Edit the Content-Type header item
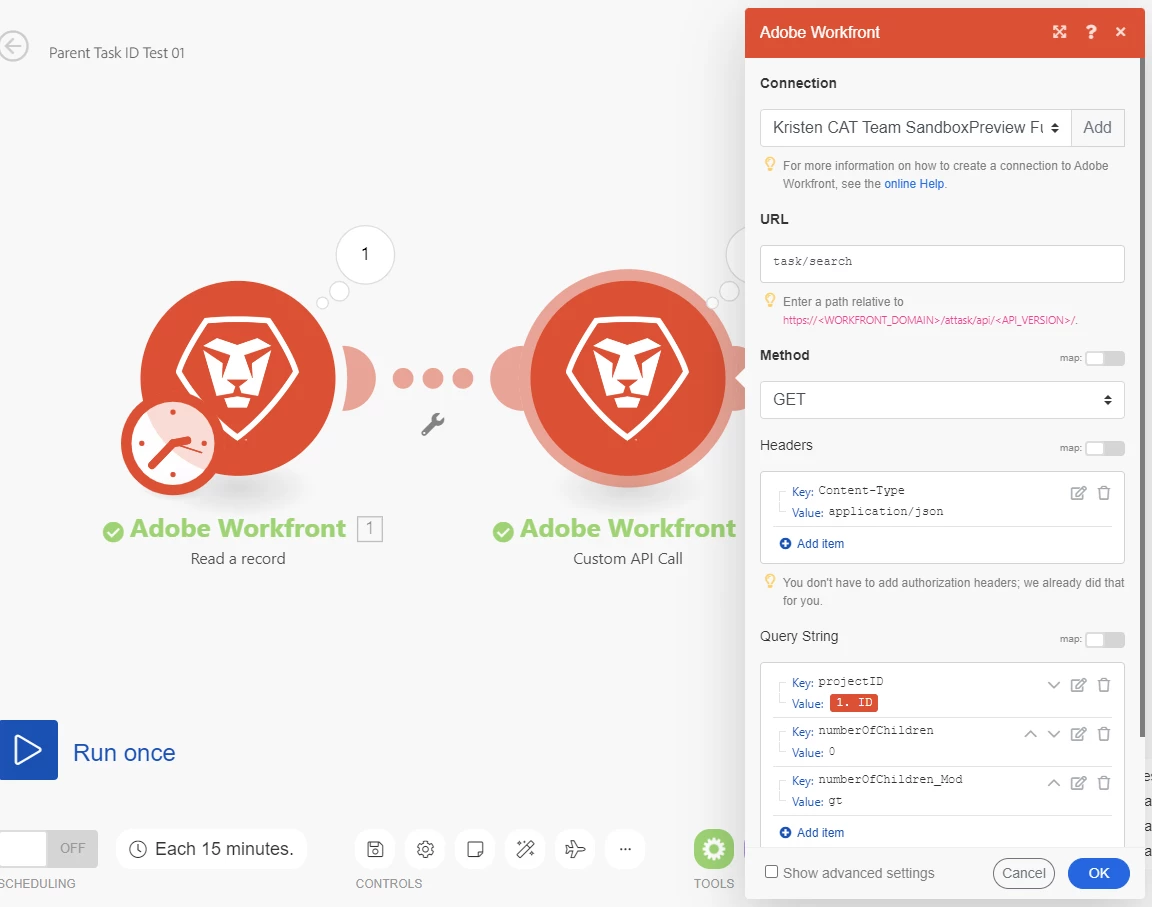Image resolution: width=1152 pixels, height=907 pixels. tap(1078, 494)
